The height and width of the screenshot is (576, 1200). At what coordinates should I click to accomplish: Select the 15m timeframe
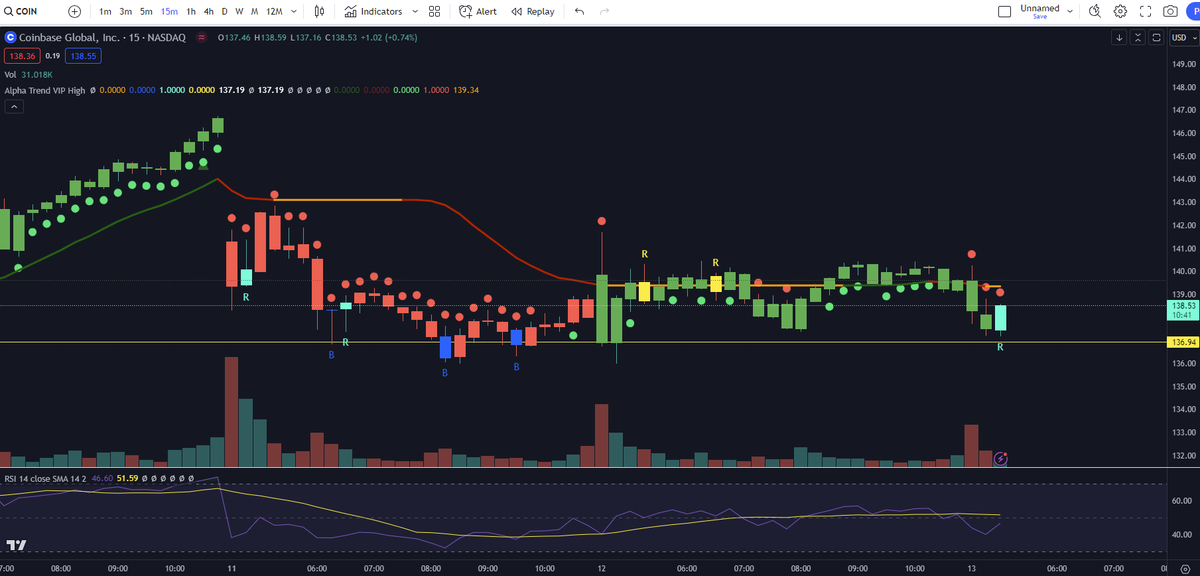click(x=169, y=11)
